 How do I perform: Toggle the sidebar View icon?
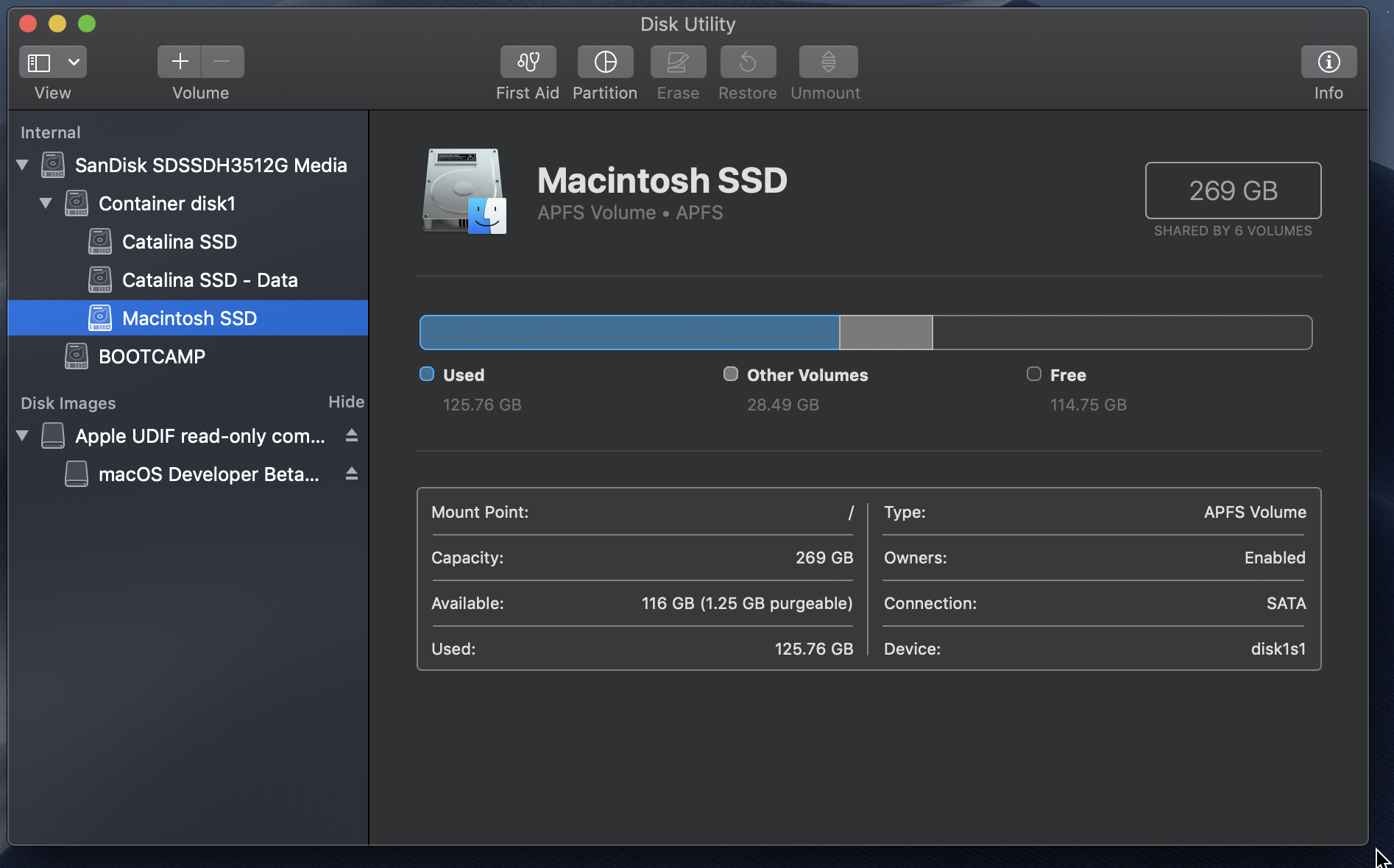click(39, 63)
